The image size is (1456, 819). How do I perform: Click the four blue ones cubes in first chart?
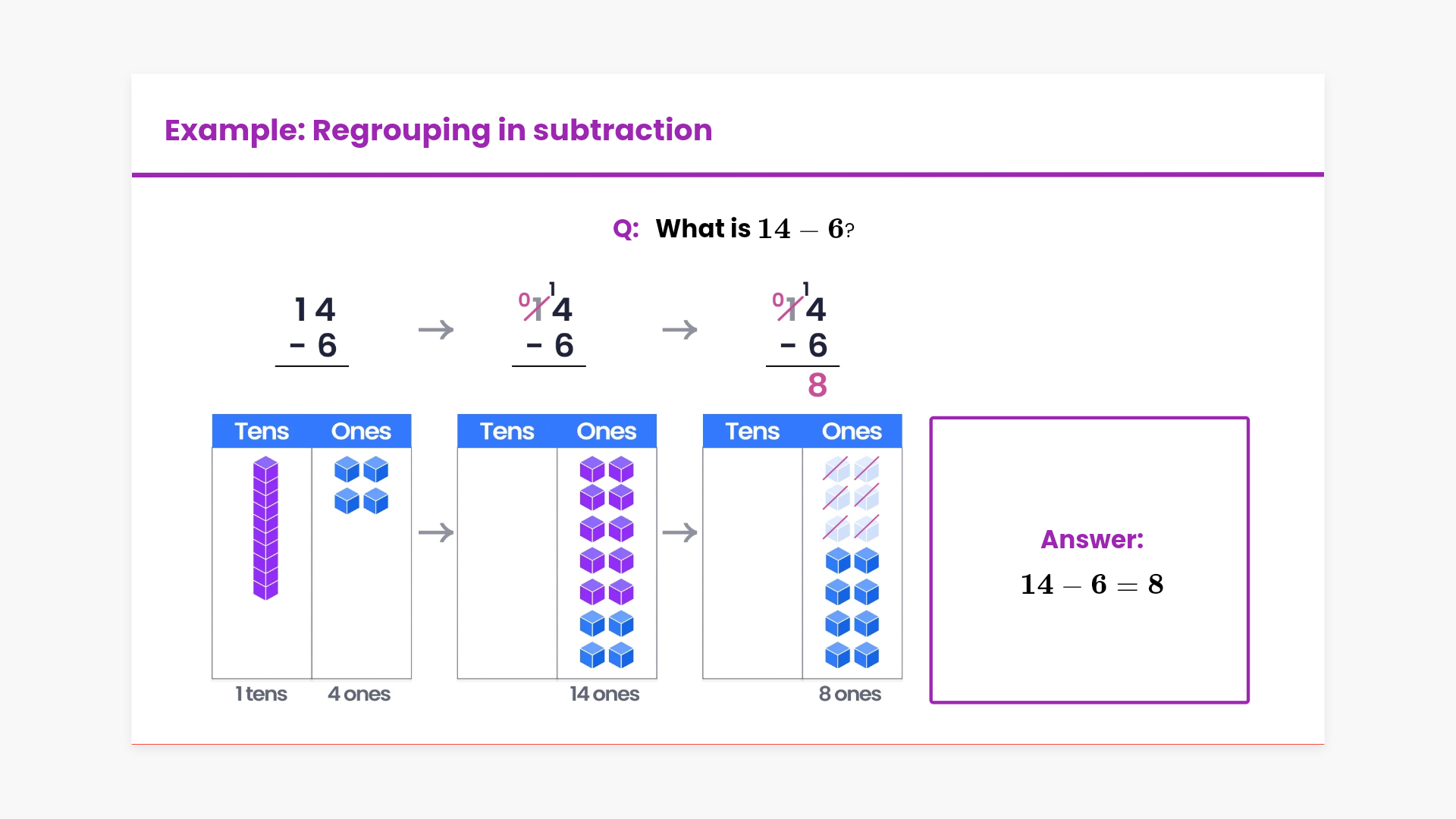pyautogui.click(x=361, y=485)
